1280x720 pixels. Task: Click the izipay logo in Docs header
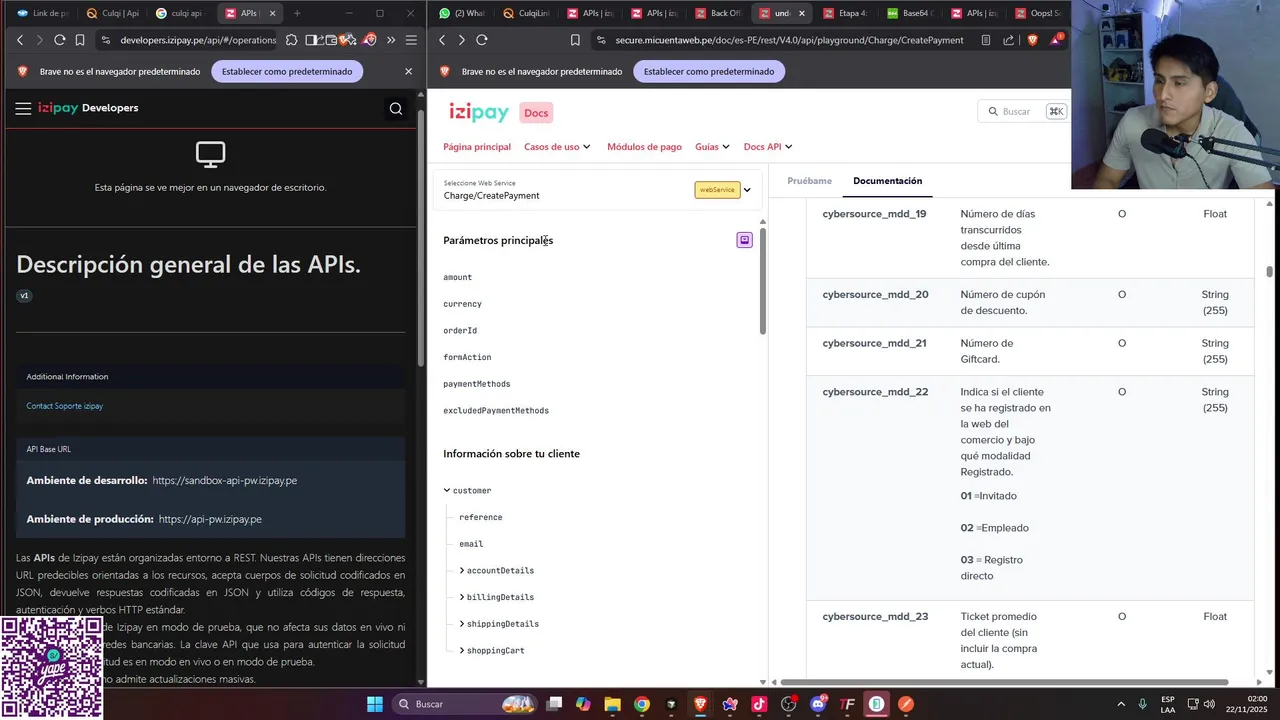pyautogui.click(x=479, y=112)
